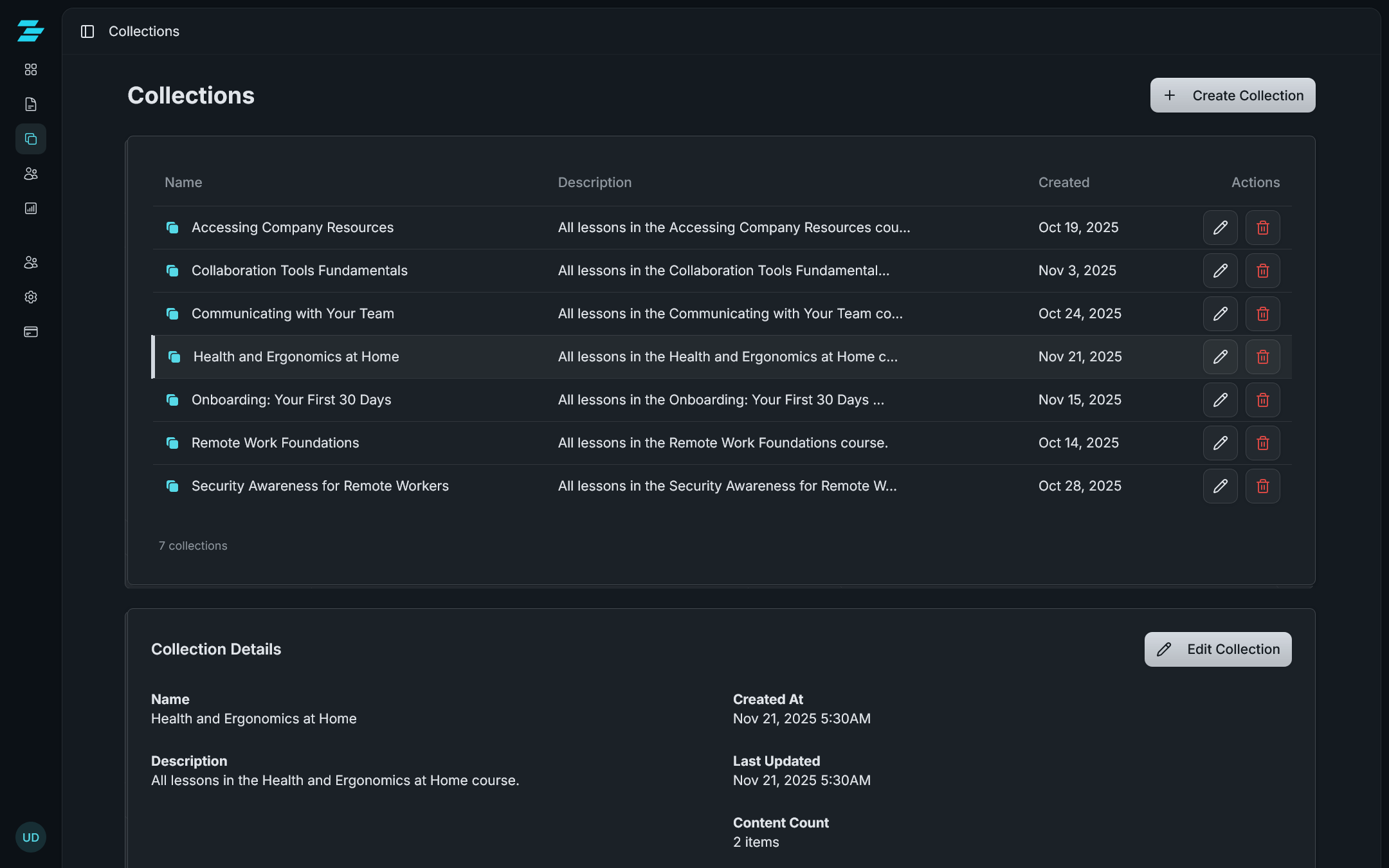
Task: Click the '7 collections' count text
Action: 193,546
